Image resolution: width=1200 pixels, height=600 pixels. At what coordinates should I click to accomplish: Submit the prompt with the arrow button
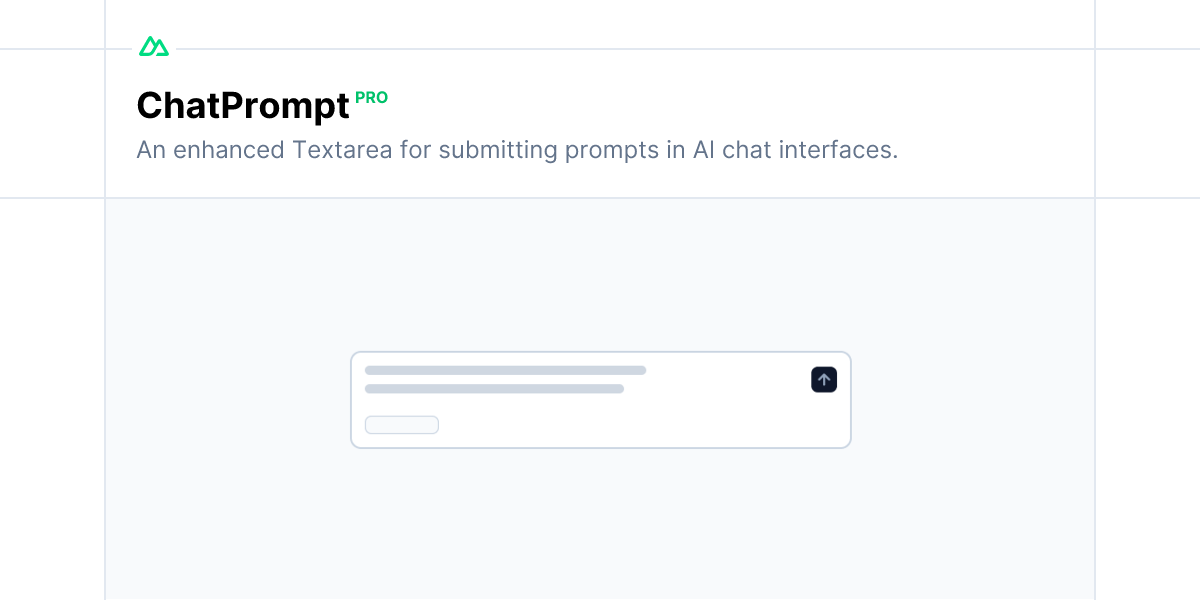(x=824, y=380)
